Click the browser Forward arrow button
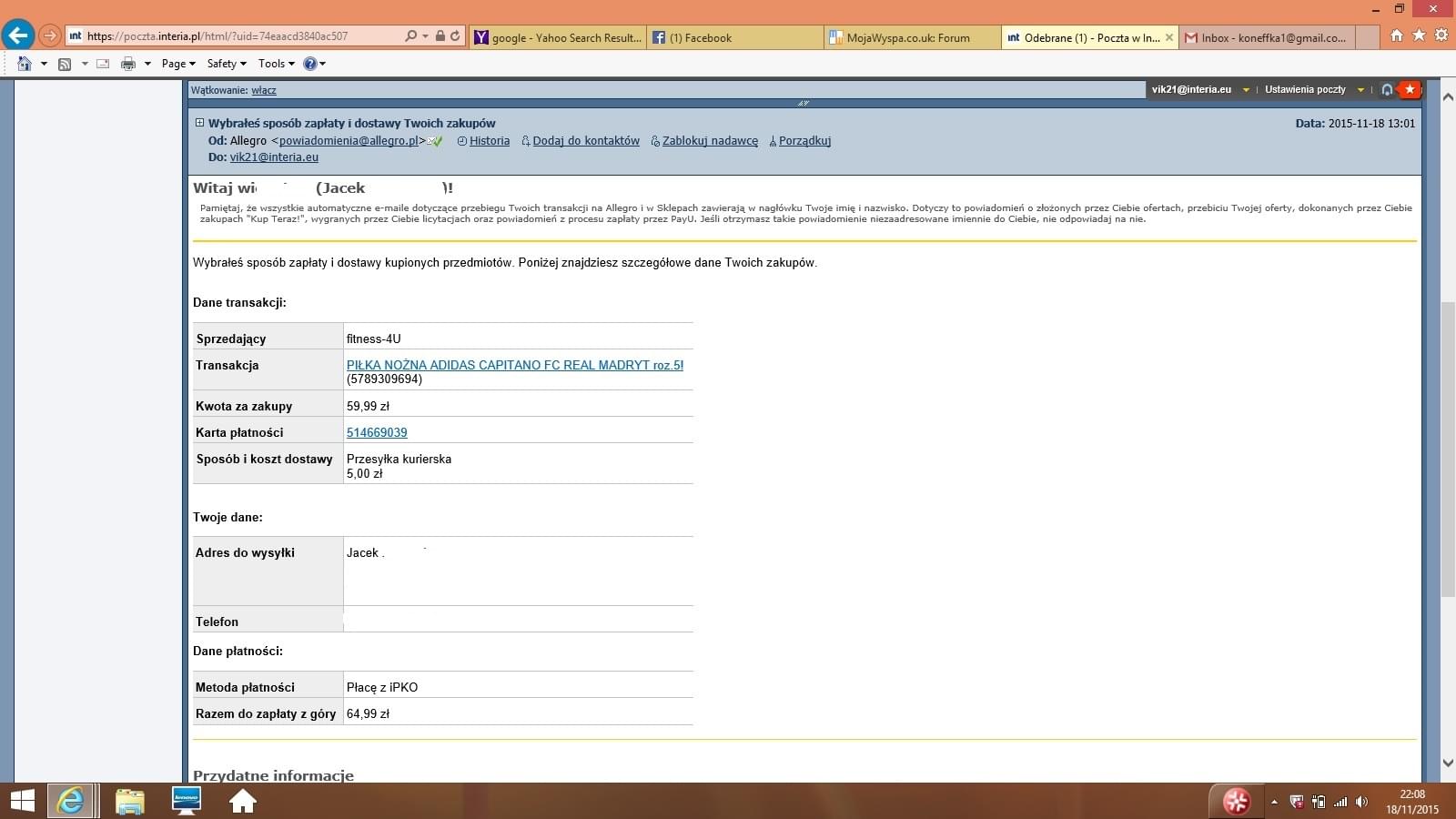Image resolution: width=1456 pixels, height=819 pixels. tap(50, 36)
